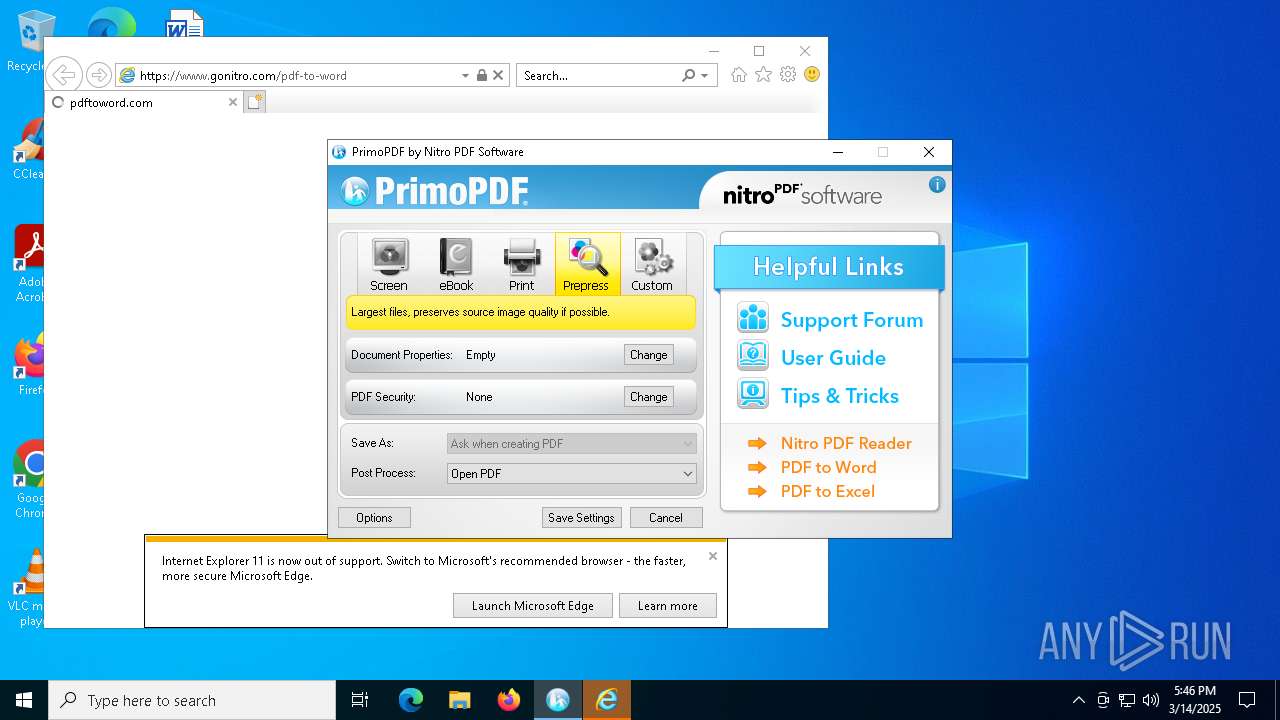
Task: Stop loading page in IE address bar
Action: click(498, 75)
